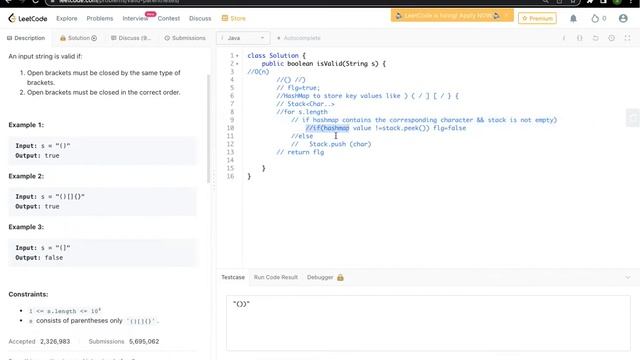640x360 pixels.
Task: Click the editor info icon
Action: [564, 38]
